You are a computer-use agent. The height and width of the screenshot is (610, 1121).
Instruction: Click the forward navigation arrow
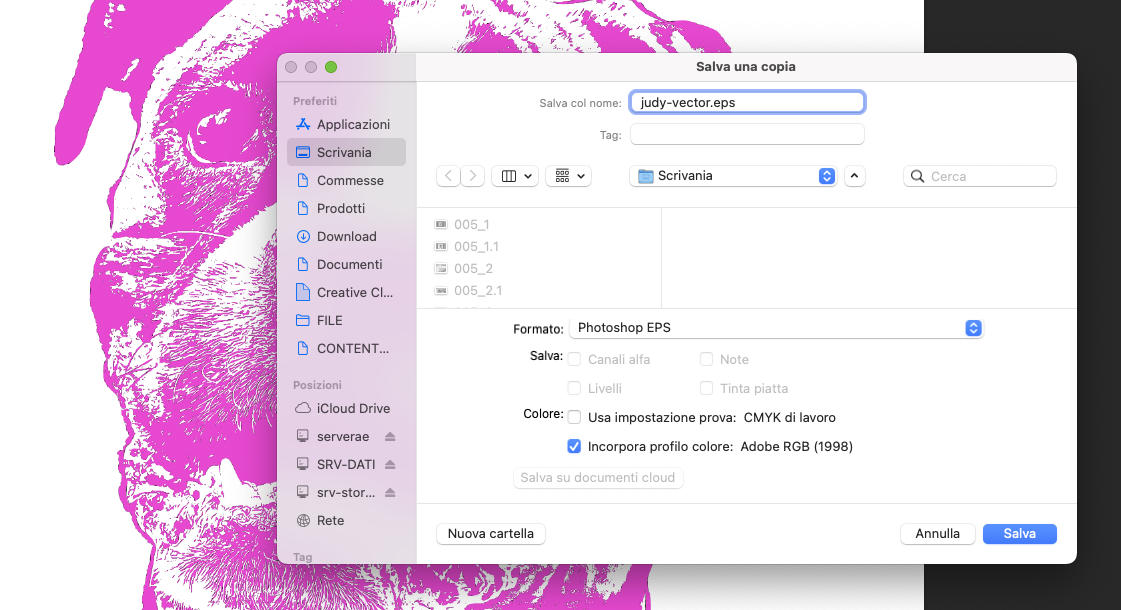tap(473, 176)
